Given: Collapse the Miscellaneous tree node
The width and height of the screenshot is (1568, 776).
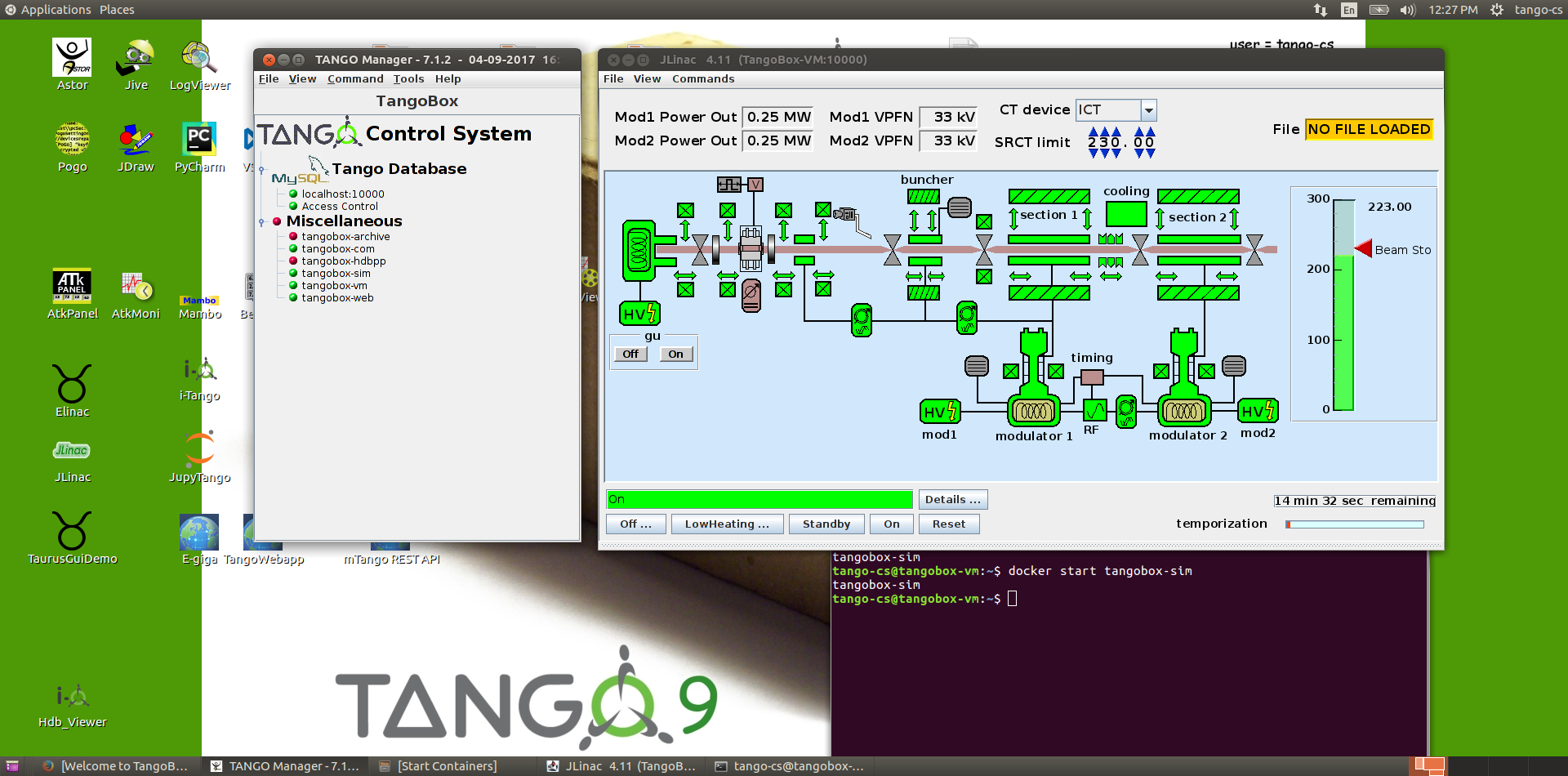Looking at the screenshot, I should [x=261, y=221].
